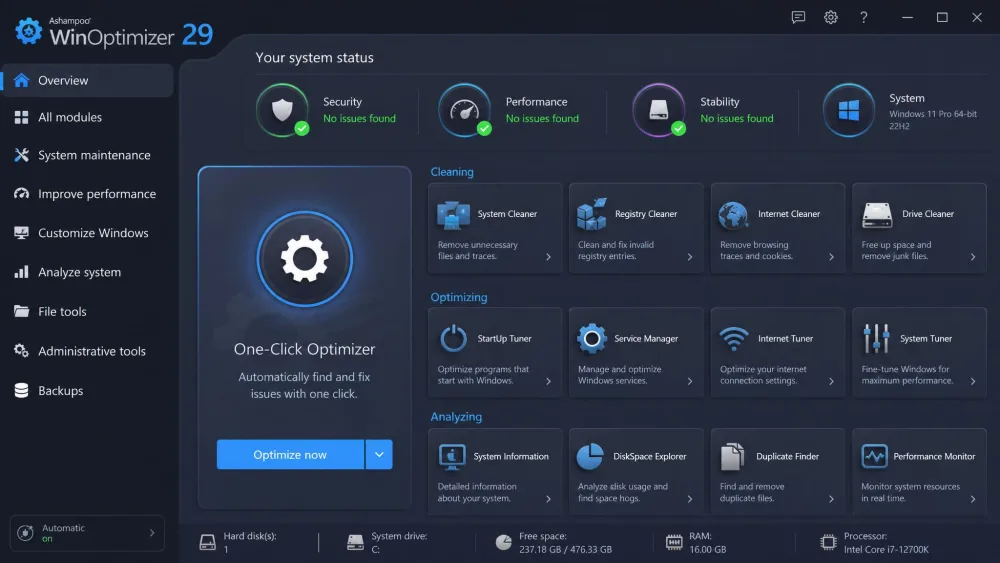Open Duplicate Finder documents icon

tap(732, 457)
